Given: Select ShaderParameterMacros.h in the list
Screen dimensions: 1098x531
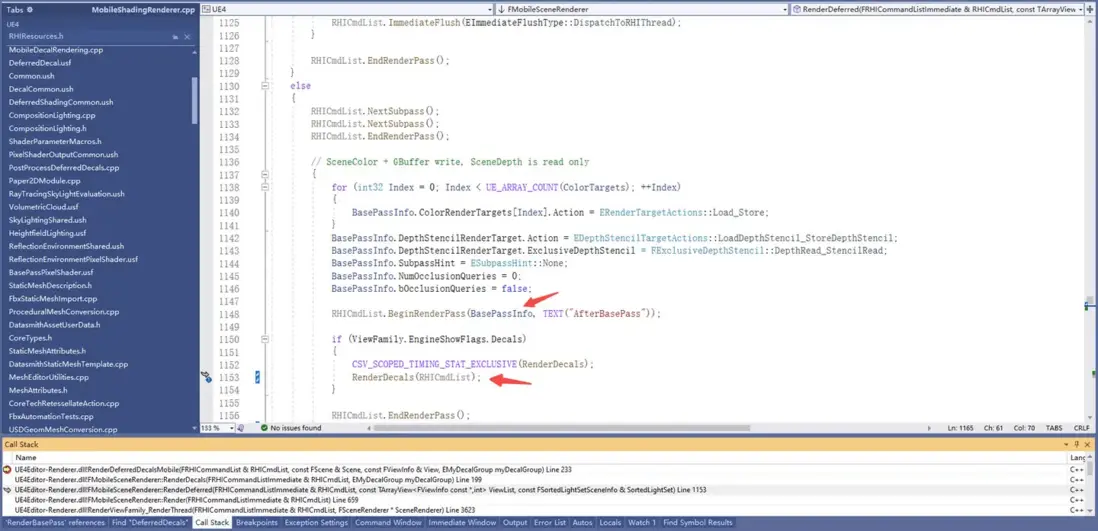Looking at the screenshot, I should coord(55,142).
